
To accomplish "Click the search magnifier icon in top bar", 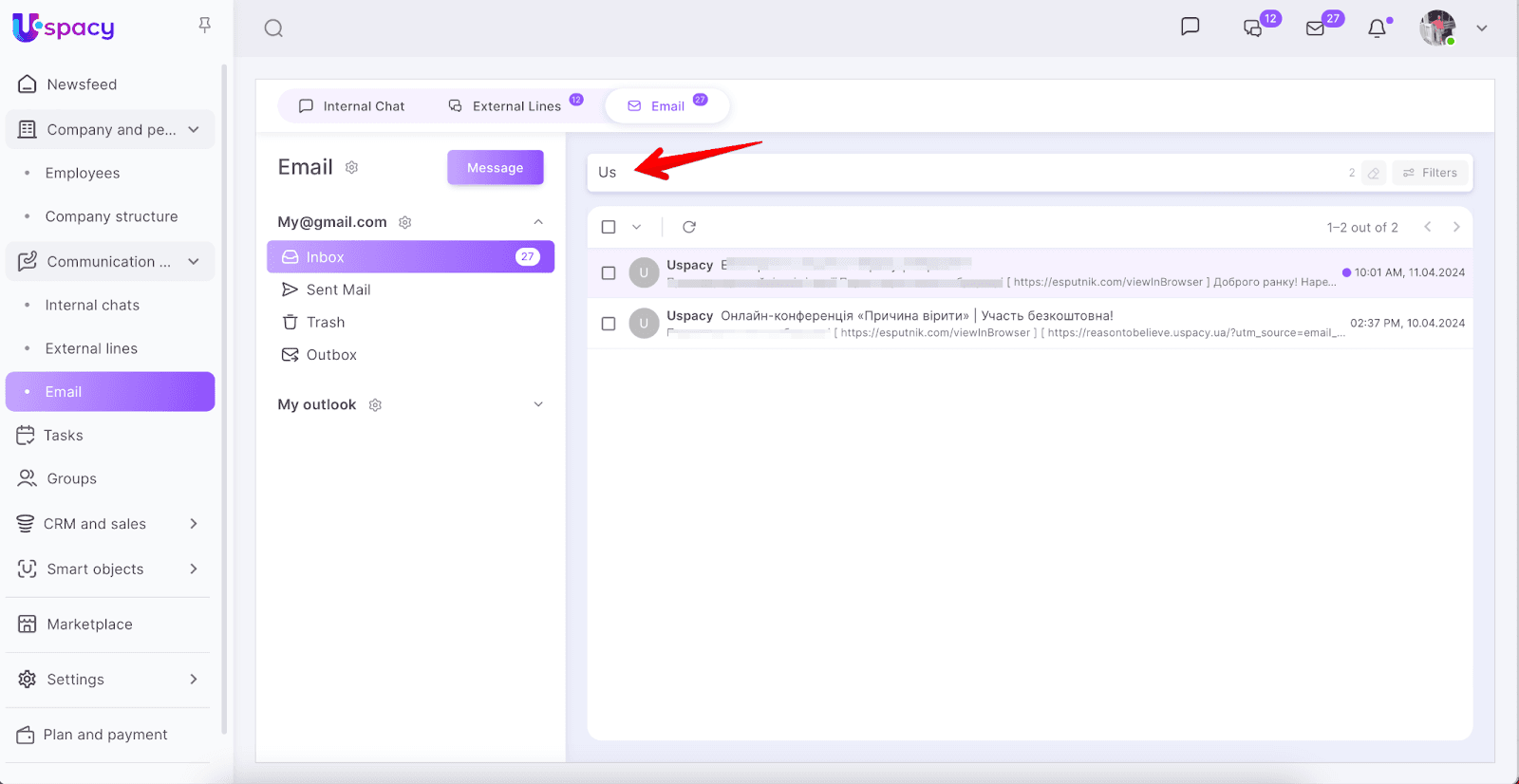I will coord(273,28).
